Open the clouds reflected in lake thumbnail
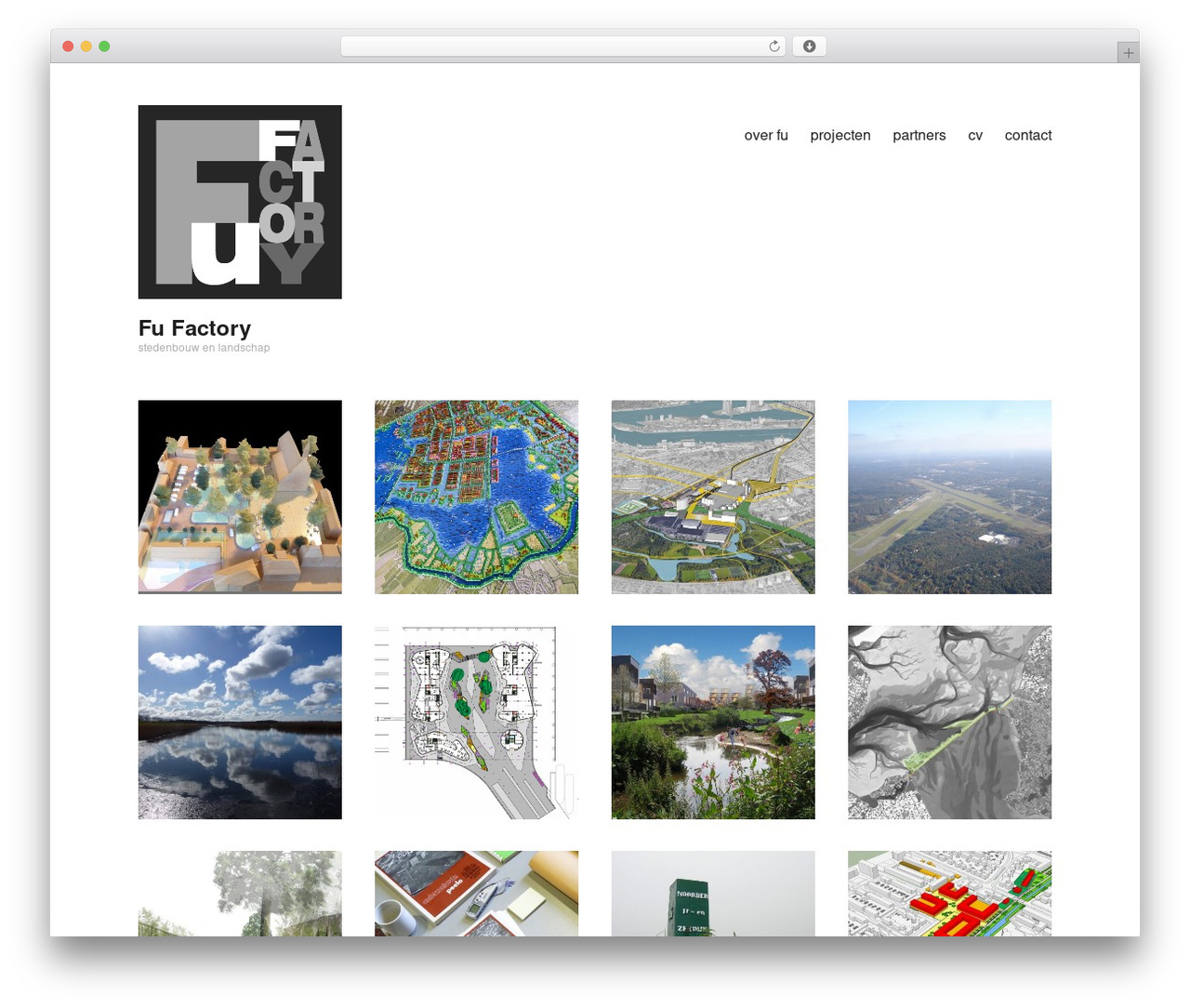Screen dimensions: 1190x1008 coord(240,723)
